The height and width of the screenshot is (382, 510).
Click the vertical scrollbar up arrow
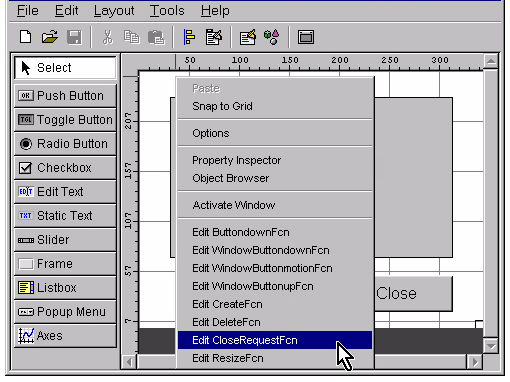[491, 62]
